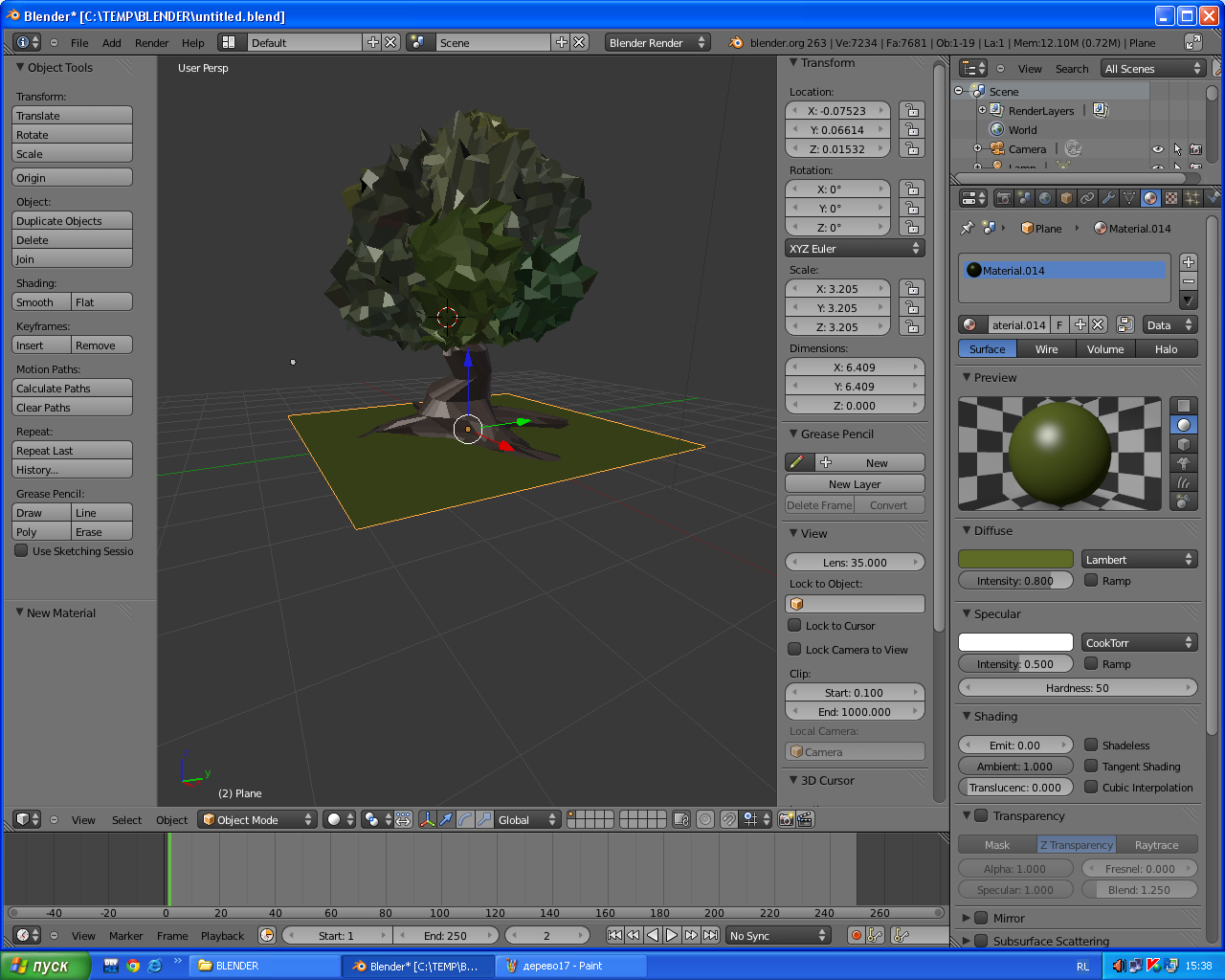
Task: Open the Lambert diffuse shader dropdown
Action: pyautogui.click(x=1140, y=559)
